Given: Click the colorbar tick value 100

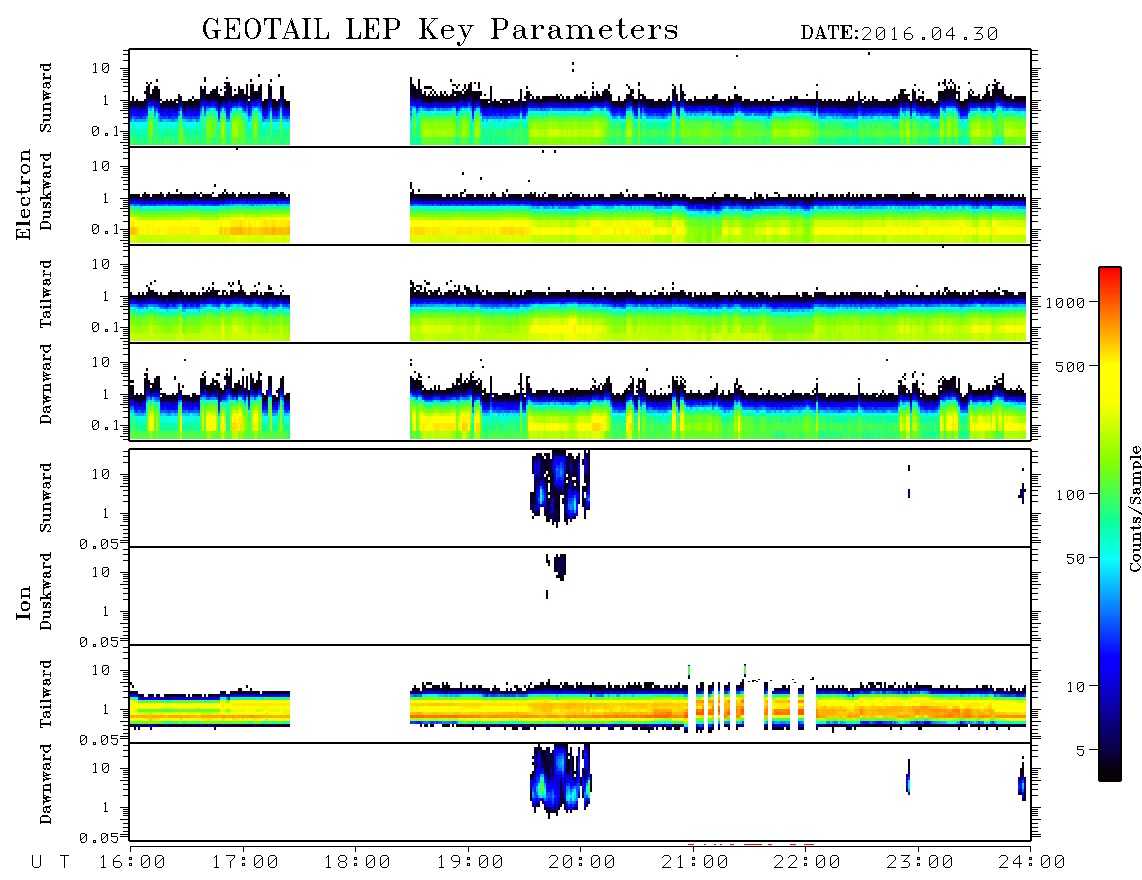Looking at the screenshot, I should coord(1070,495).
